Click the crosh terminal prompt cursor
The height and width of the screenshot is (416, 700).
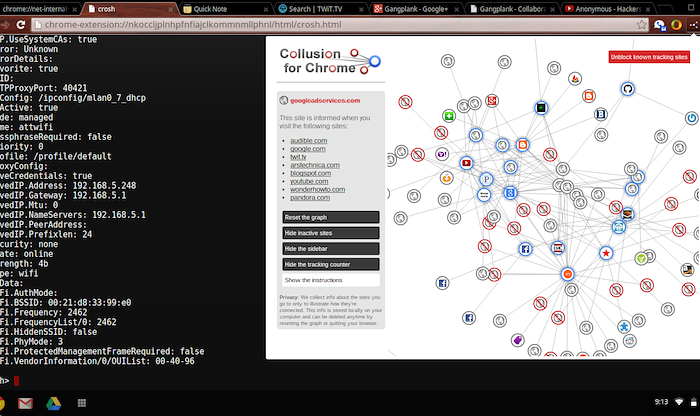click(x=17, y=381)
